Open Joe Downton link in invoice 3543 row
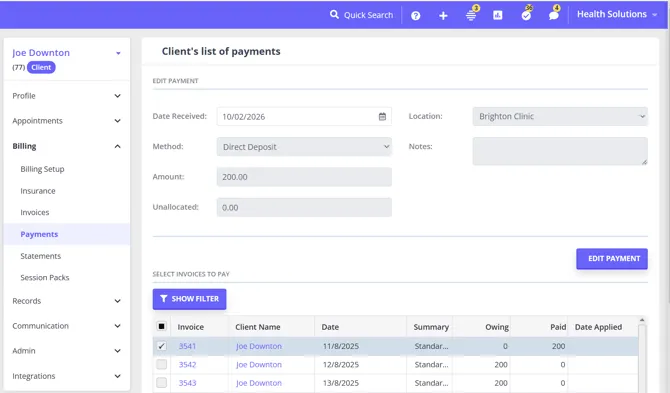670x393 pixels. click(x=259, y=383)
